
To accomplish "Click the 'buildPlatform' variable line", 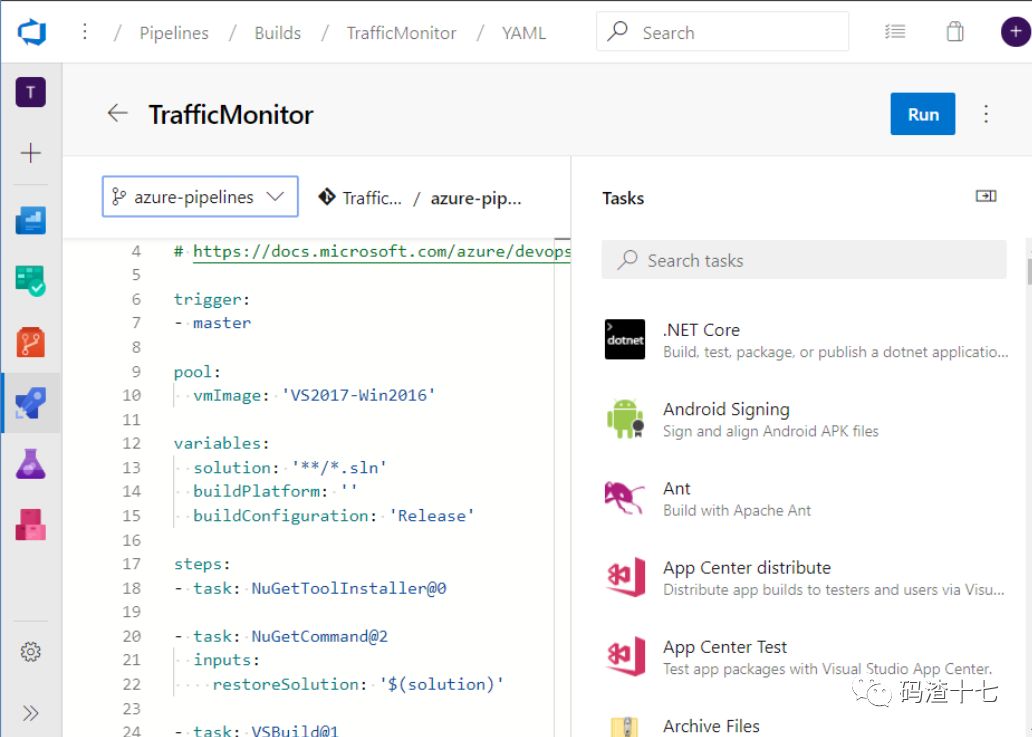I will [276, 491].
